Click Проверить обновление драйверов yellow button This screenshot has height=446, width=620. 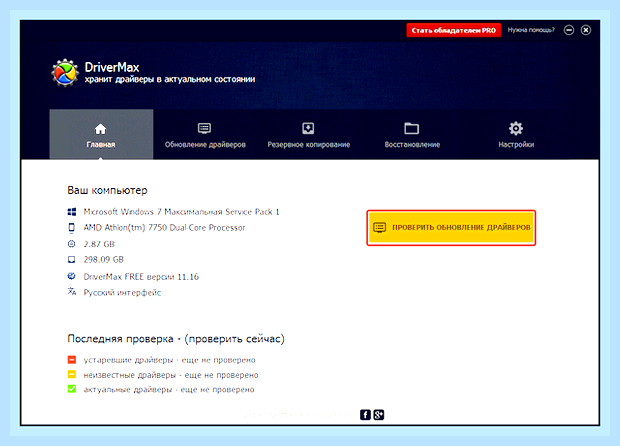point(451,228)
